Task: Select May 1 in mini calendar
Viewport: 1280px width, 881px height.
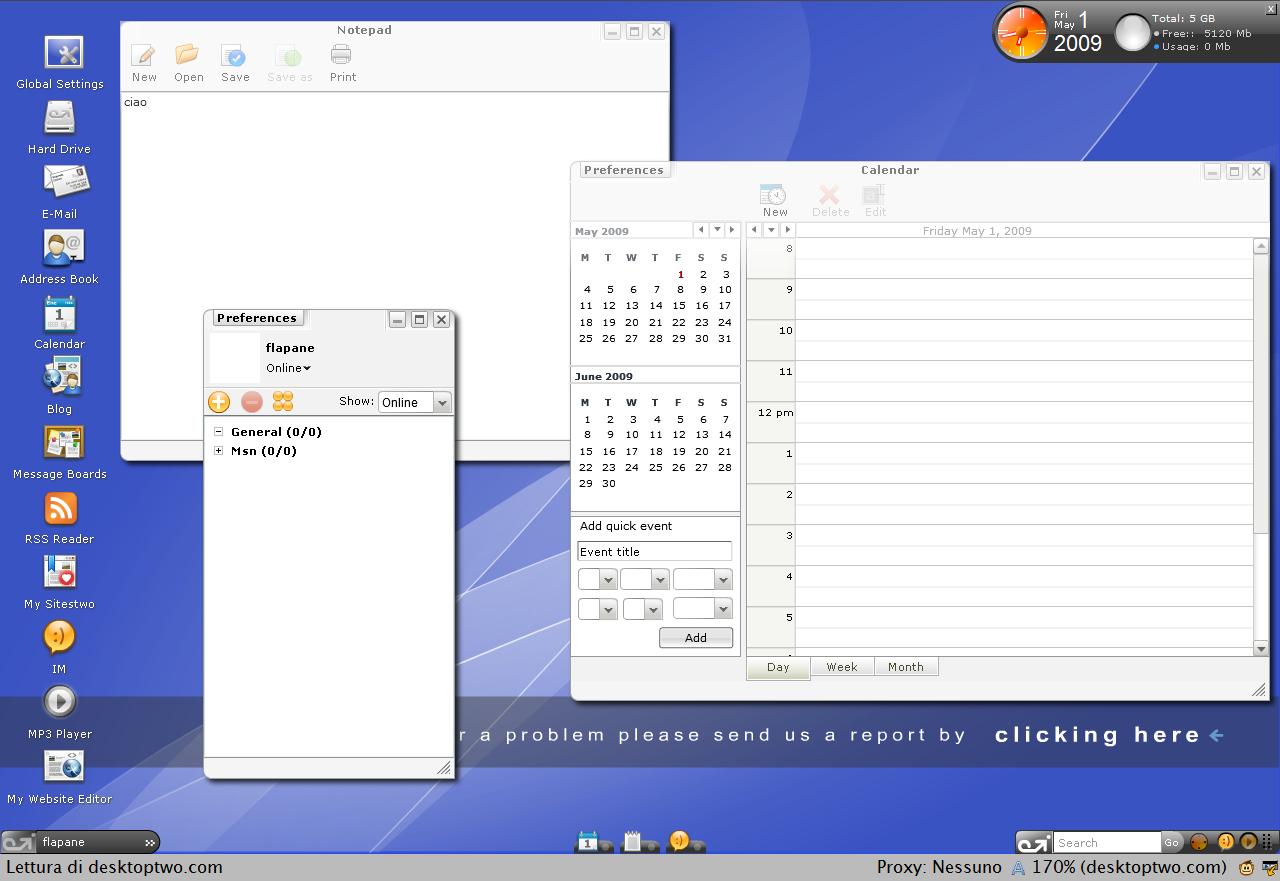Action: click(x=680, y=274)
